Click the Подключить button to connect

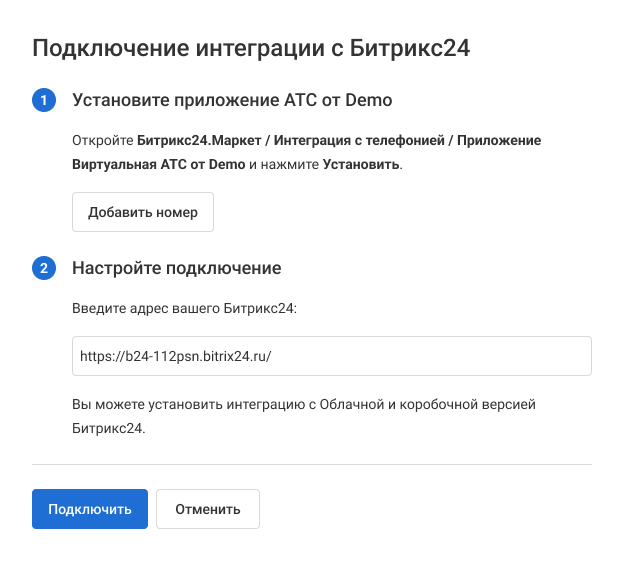90,509
